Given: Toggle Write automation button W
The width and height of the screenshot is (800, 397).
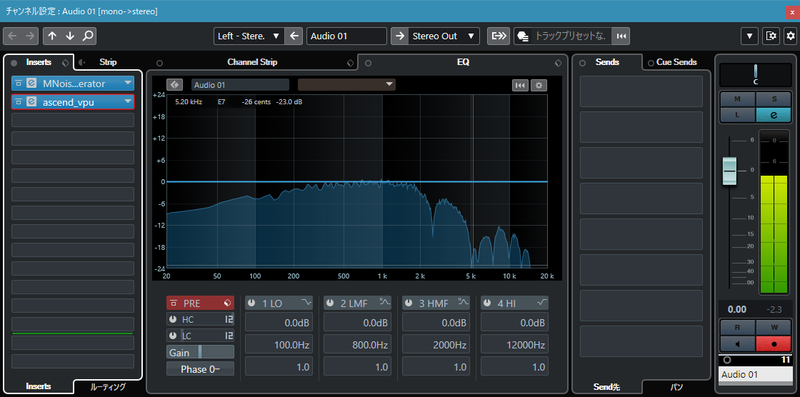Looking at the screenshot, I should click(x=773, y=328).
